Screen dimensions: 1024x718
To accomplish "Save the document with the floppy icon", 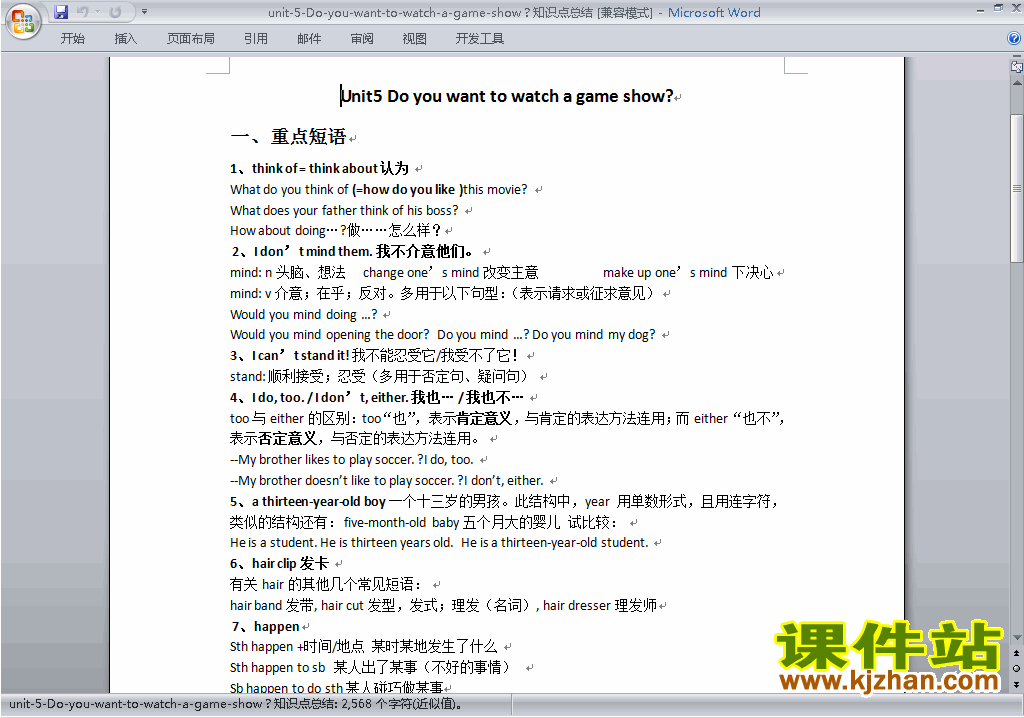I will (61, 12).
